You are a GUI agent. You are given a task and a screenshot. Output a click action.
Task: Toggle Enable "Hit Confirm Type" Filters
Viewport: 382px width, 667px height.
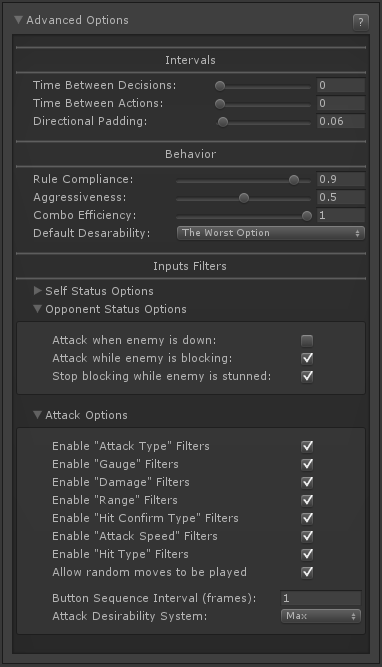[x=307, y=518]
